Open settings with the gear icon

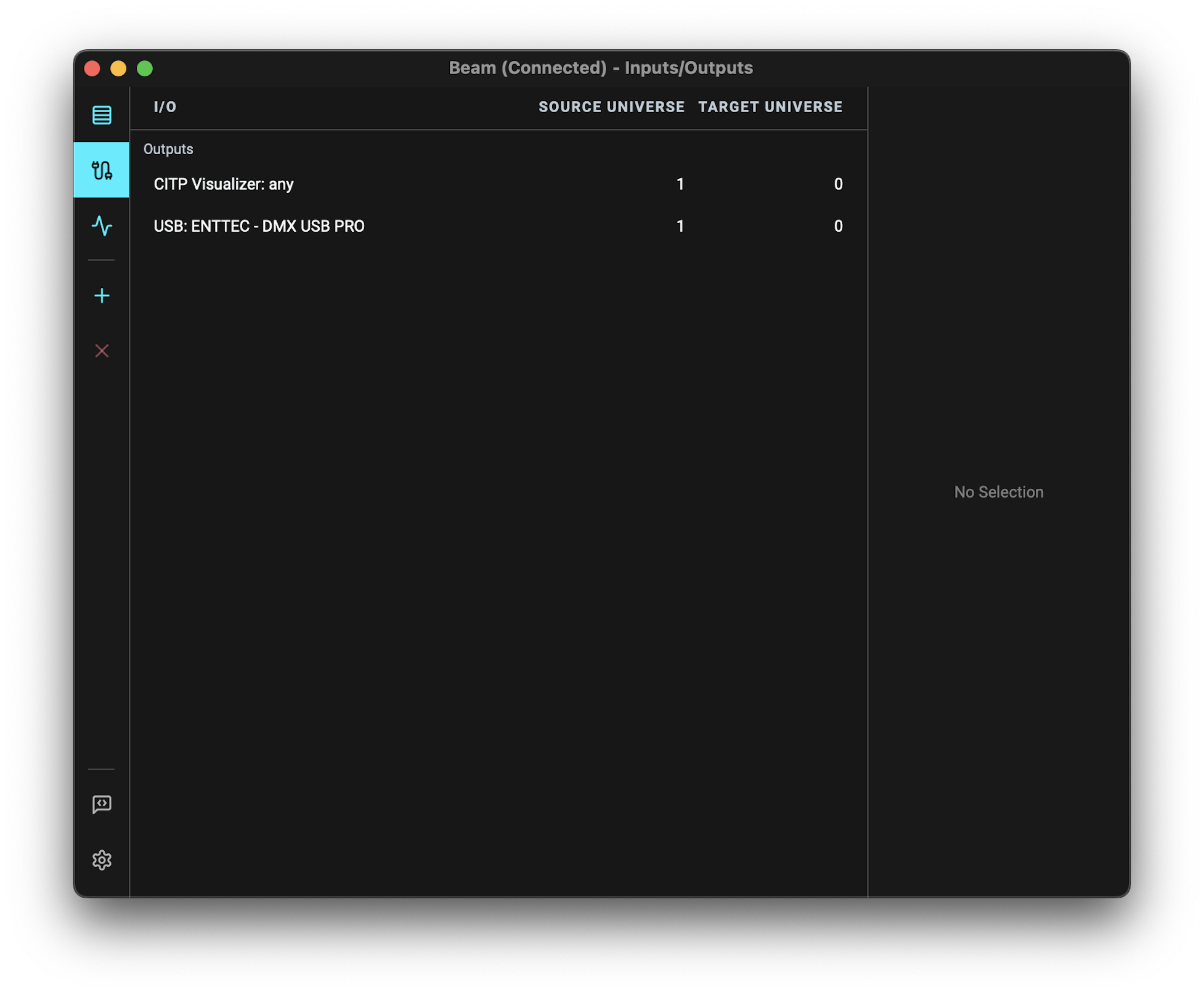[102, 859]
